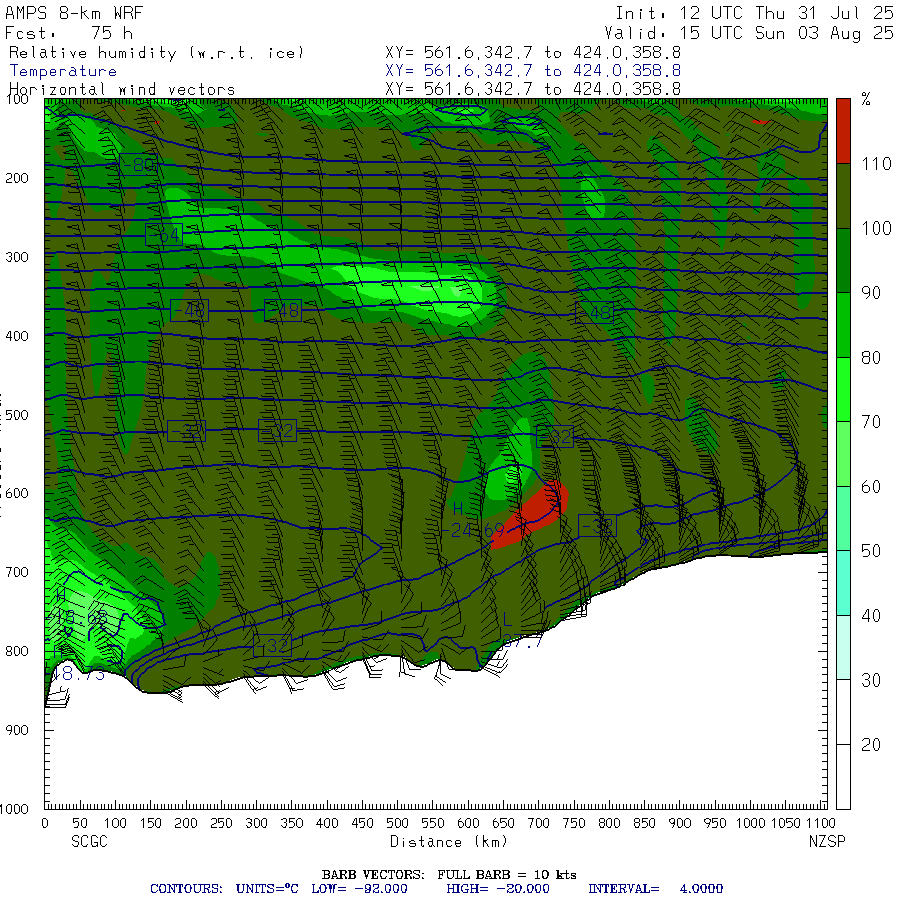Click the red color bar segment above 110
Image resolution: width=900 pixels, height=900 pixels.
[843, 131]
